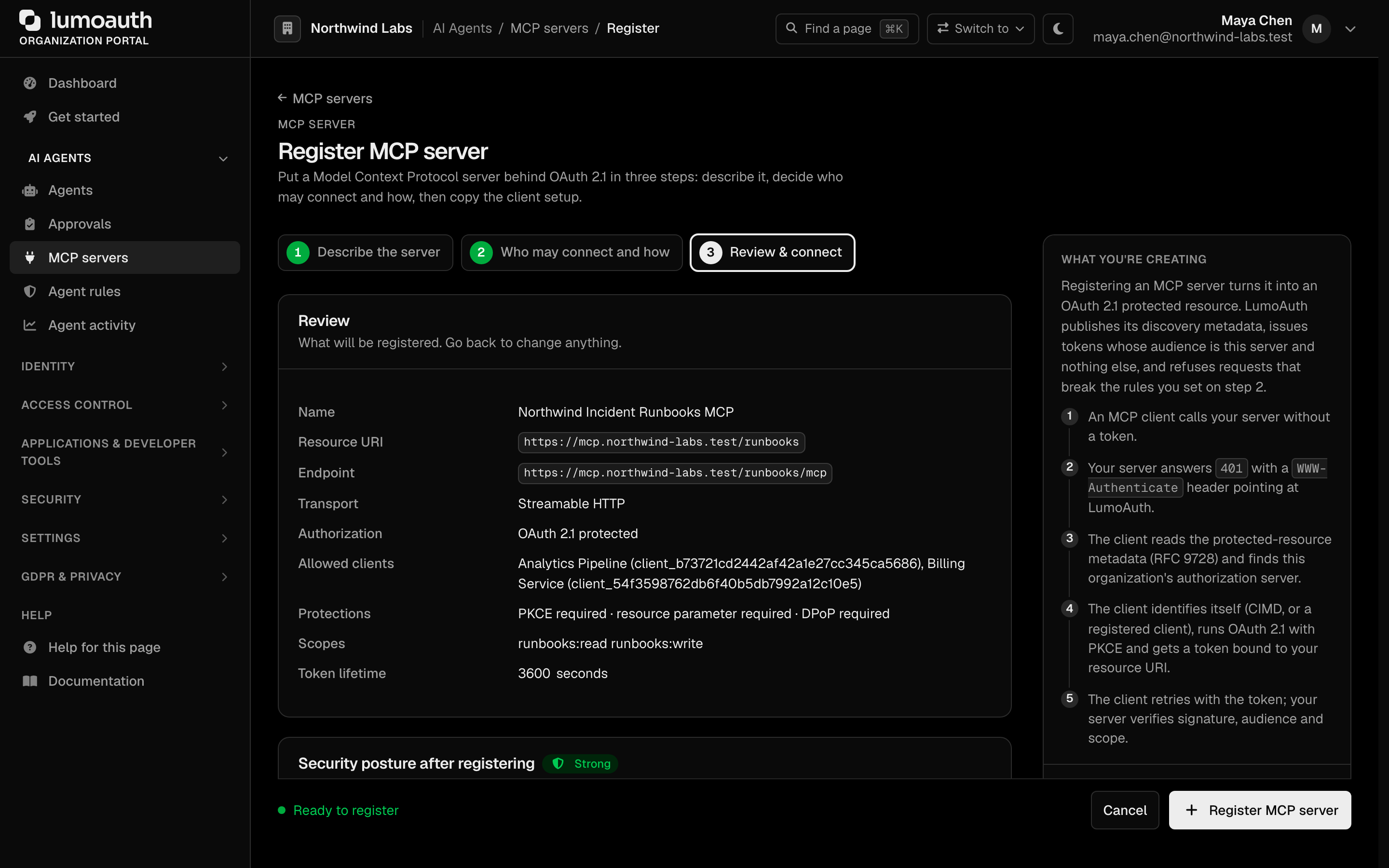Click the Ready to register status
Viewport: 1389px width, 868px height.
pyautogui.click(x=338, y=810)
